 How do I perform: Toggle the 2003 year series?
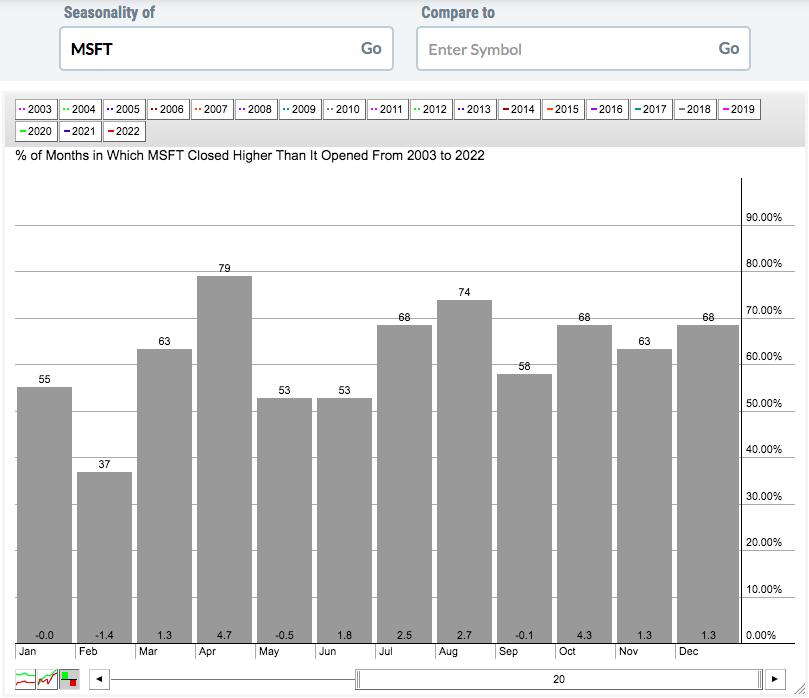[36, 109]
